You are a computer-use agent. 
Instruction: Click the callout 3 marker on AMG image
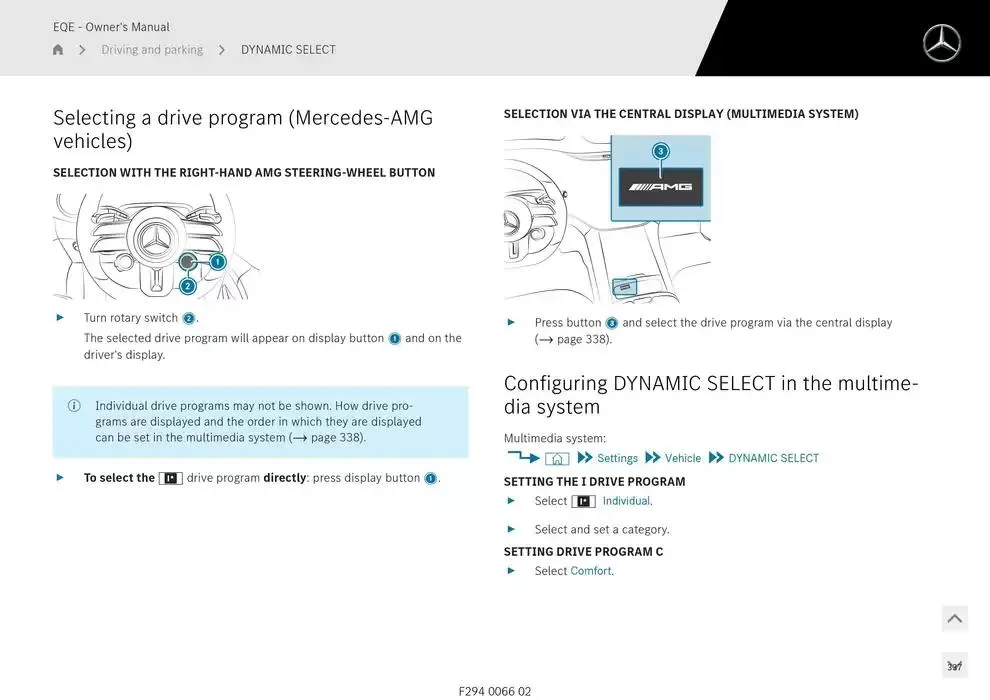coord(660,152)
